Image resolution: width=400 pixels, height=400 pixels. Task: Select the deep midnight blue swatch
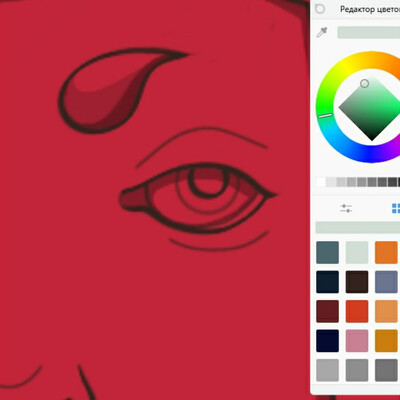point(327,341)
